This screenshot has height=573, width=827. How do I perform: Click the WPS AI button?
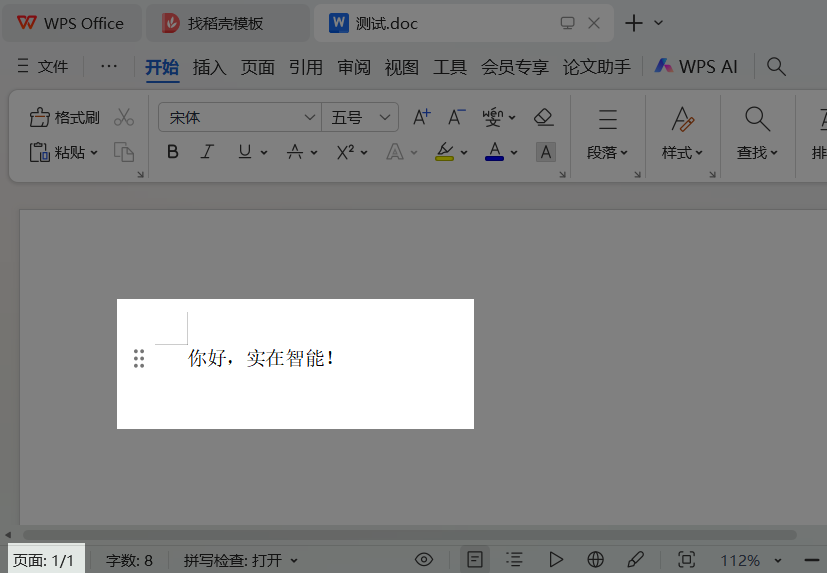pyautogui.click(x=696, y=67)
